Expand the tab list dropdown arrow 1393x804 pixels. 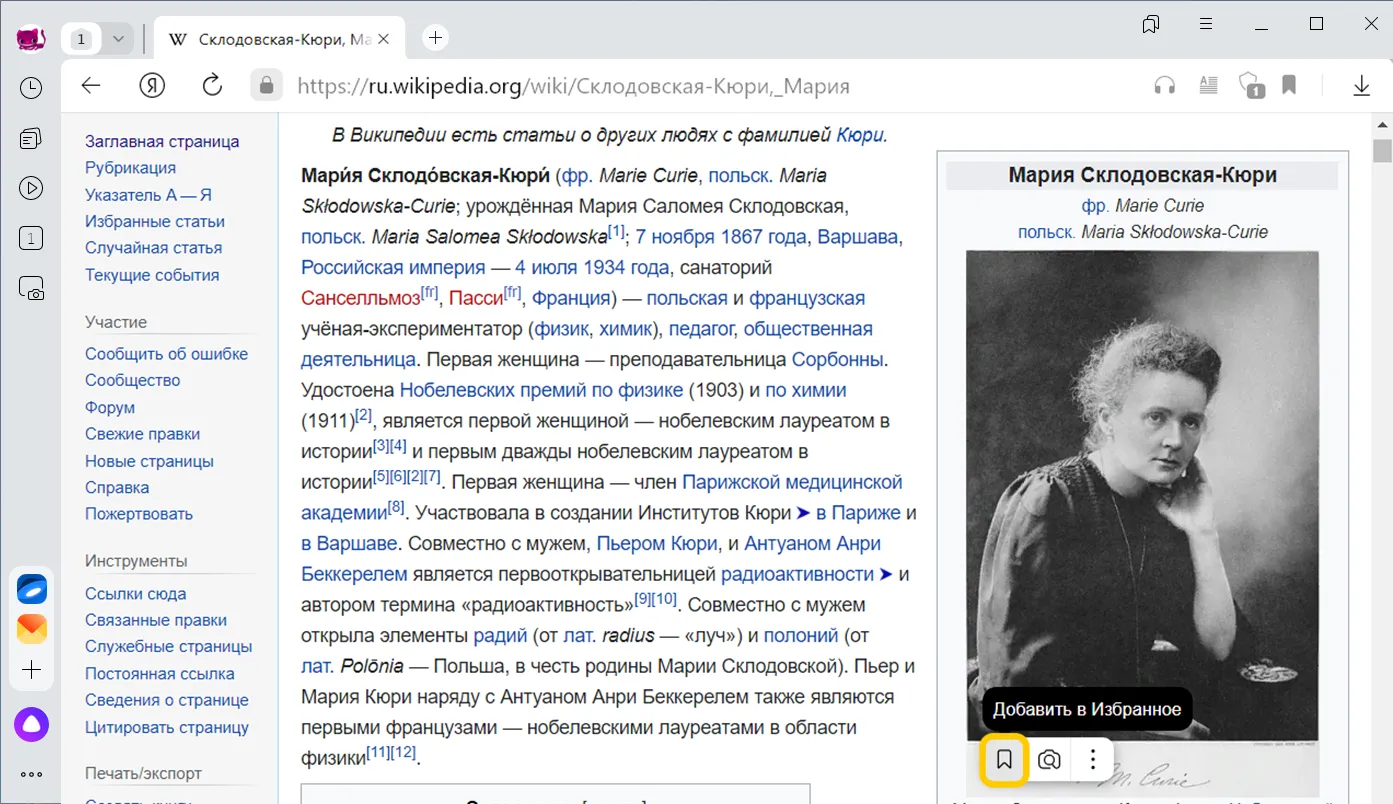click(119, 39)
